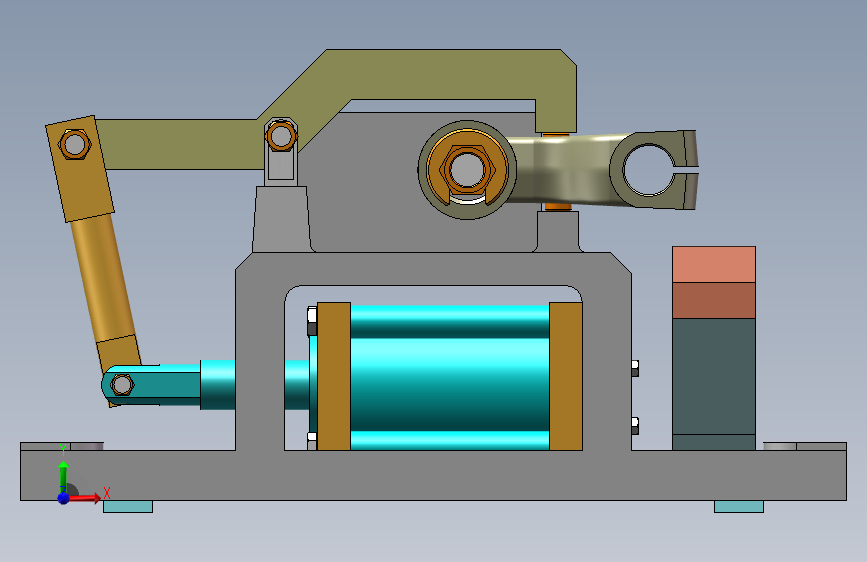Click the upper bolt on the frame's right side
This screenshot has width=867, height=562.
[x=635, y=368]
